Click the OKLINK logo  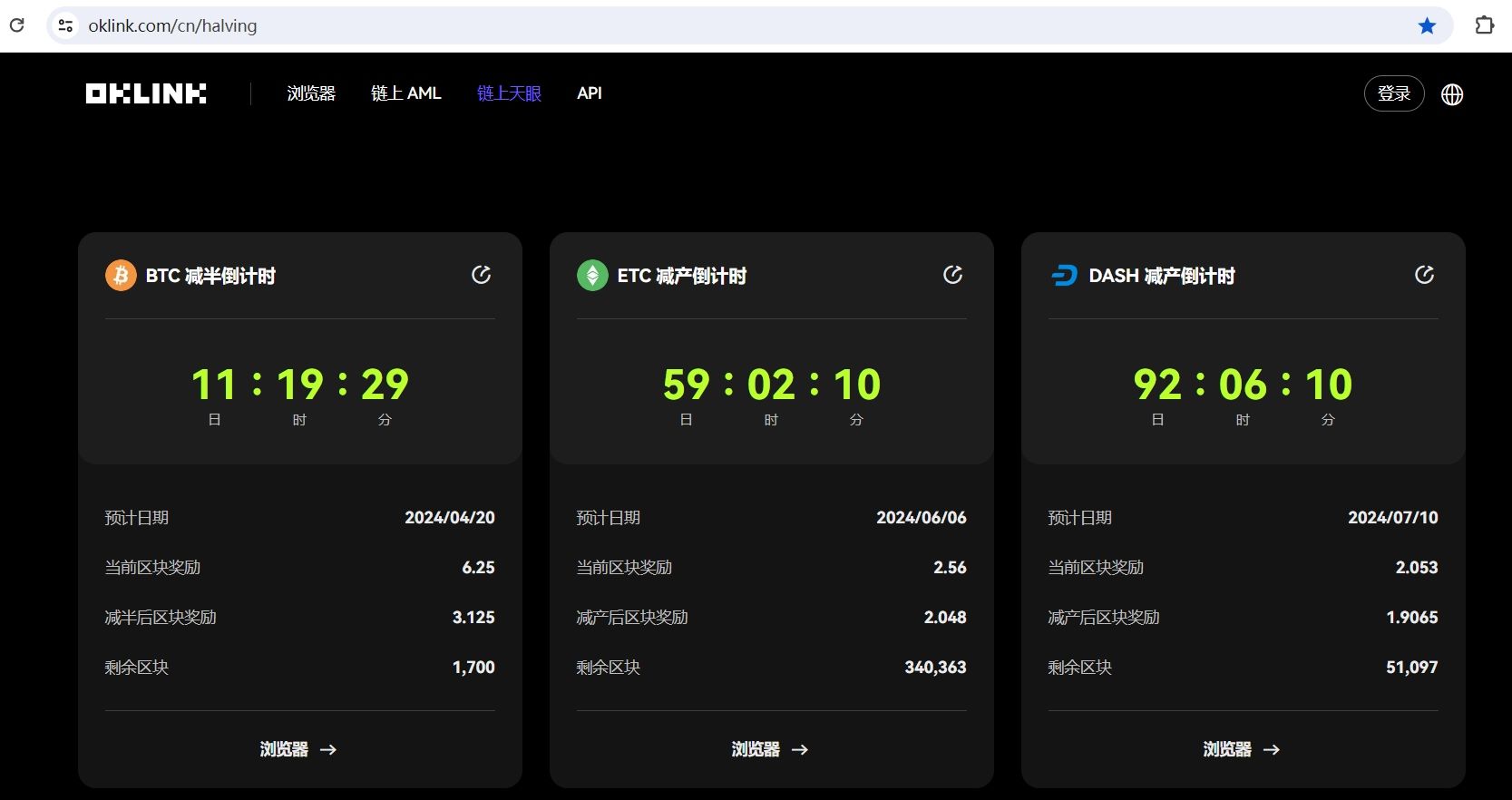pos(146,93)
